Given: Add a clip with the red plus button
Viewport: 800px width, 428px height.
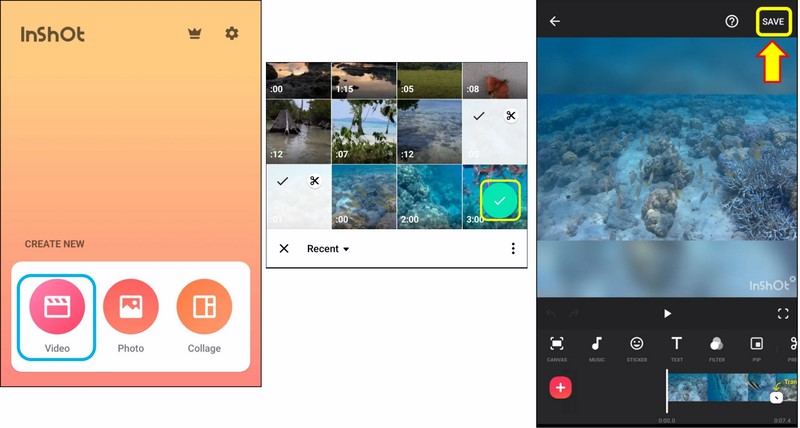Looking at the screenshot, I should point(560,388).
